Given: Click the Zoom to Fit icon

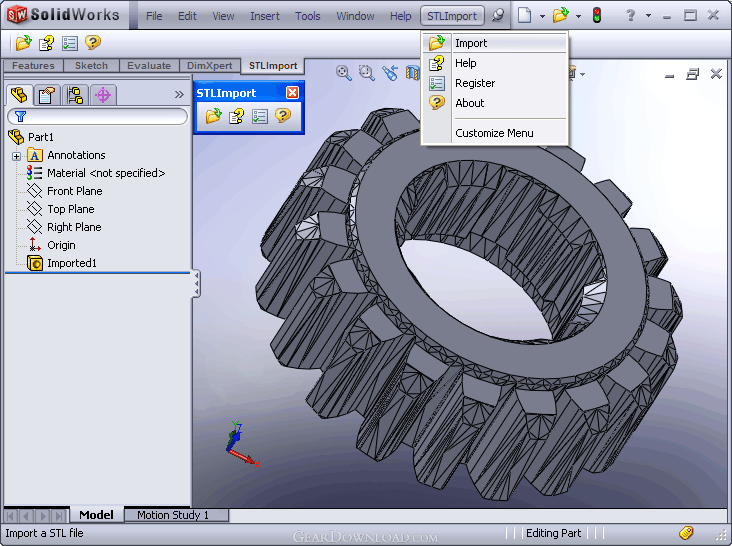Looking at the screenshot, I should (x=344, y=73).
